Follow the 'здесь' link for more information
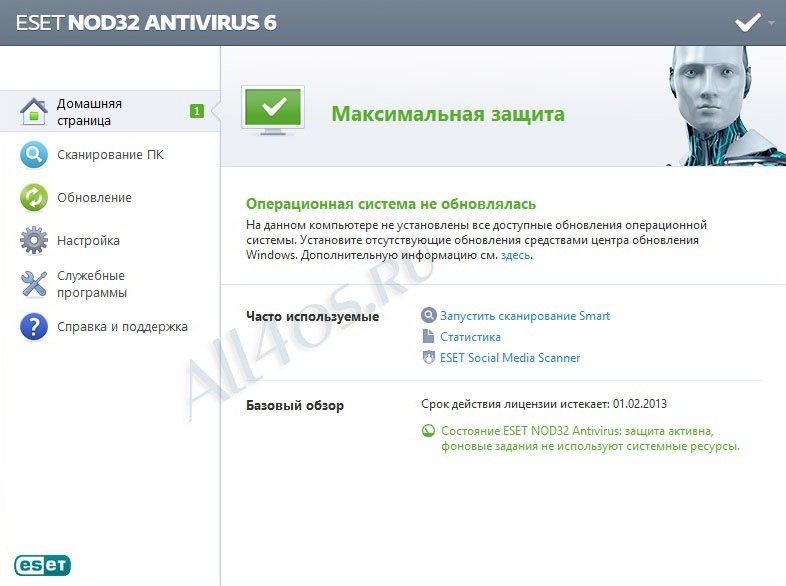This screenshot has height=586, width=786. coord(515,255)
